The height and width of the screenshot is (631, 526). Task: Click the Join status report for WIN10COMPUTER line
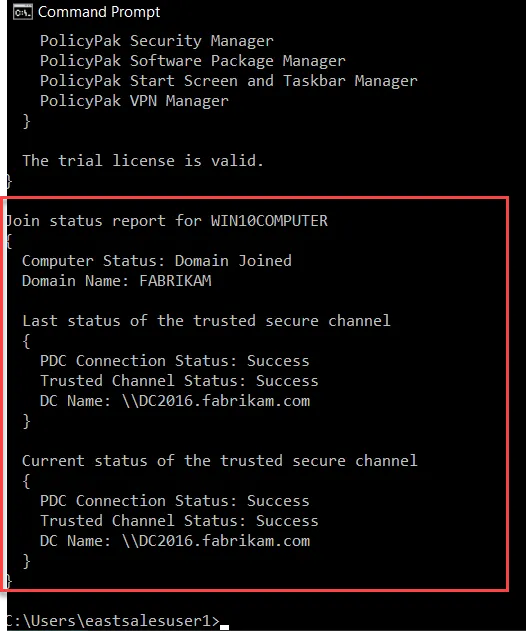pos(167,221)
